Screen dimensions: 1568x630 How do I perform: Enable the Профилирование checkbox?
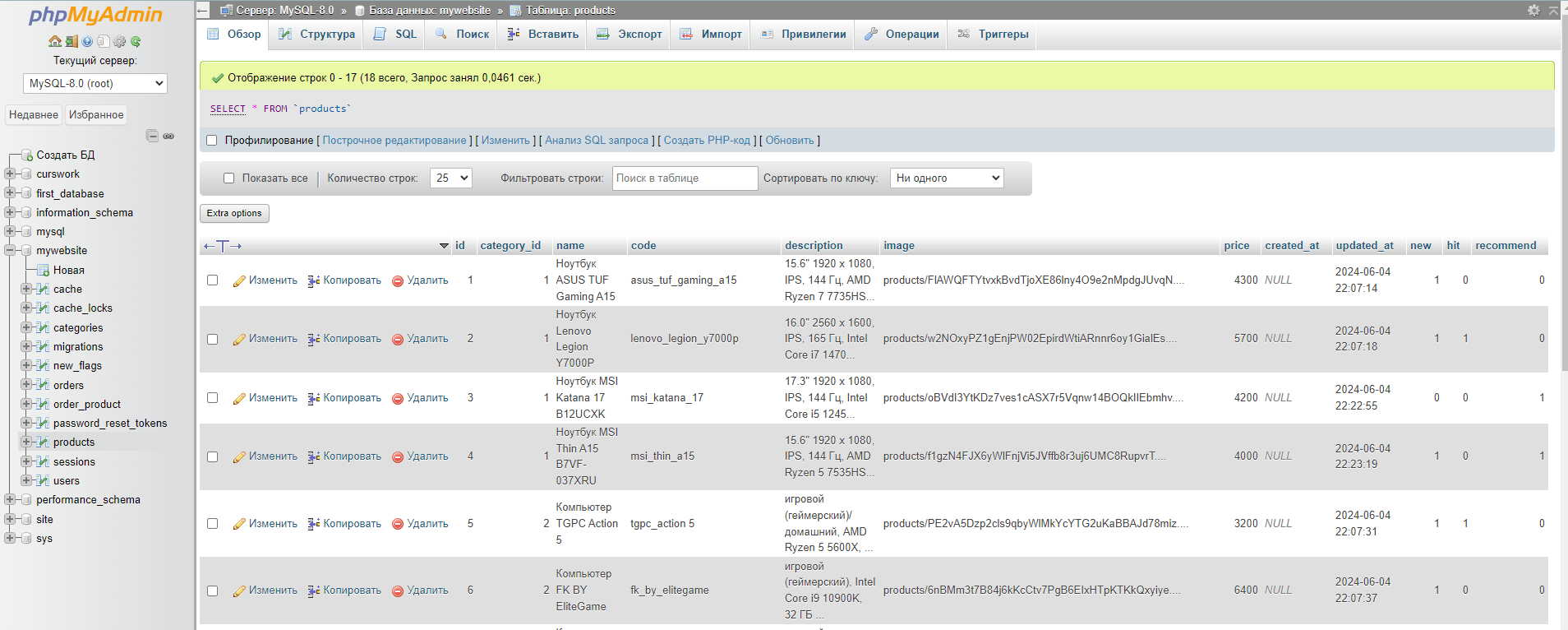pos(212,141)
